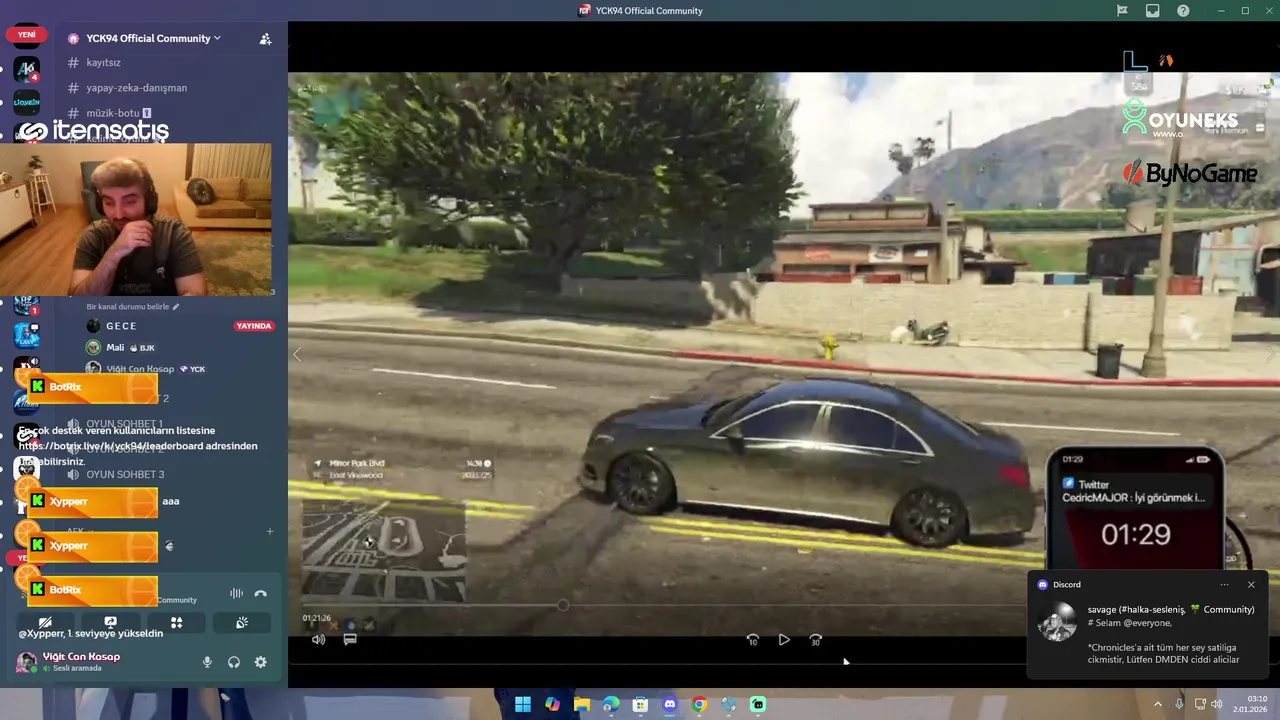The height and width of the screenshot is (720, 1280).
Task: Click the video volume speaker icon
Action: tap(318, 639)
